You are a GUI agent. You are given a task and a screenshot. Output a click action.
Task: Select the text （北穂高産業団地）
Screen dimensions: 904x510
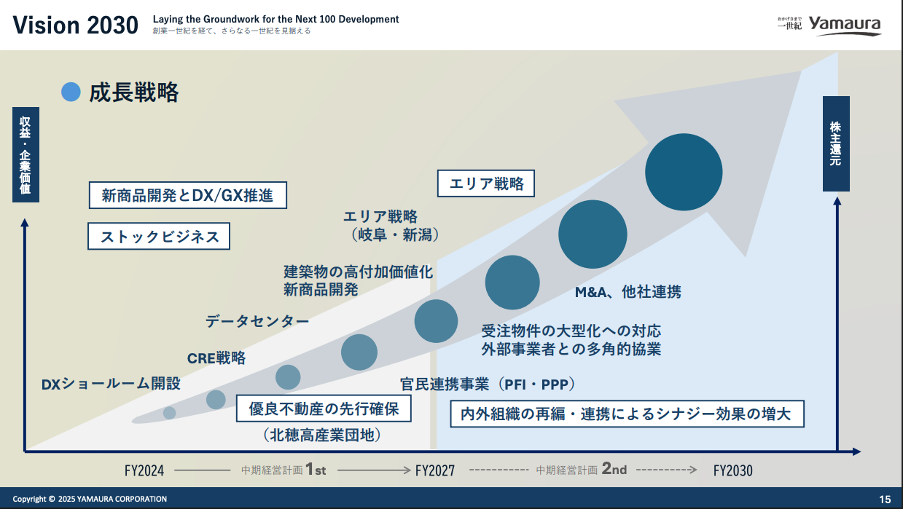[x=322, y=435]
